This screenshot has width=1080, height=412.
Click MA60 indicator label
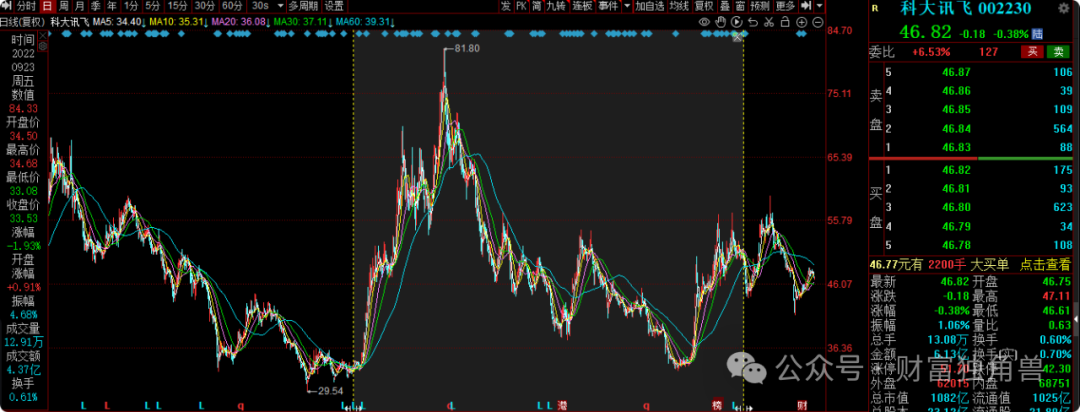pyautogui.click(x=364, y=22)
